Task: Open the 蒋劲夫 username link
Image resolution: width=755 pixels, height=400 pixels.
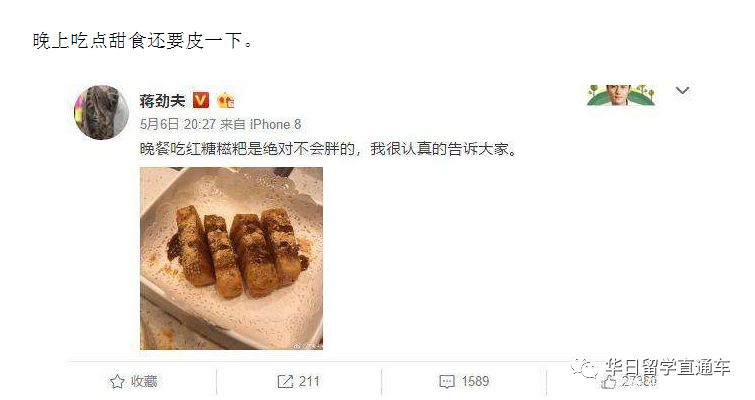Action: pyautogui.click(x=162, y=101)
